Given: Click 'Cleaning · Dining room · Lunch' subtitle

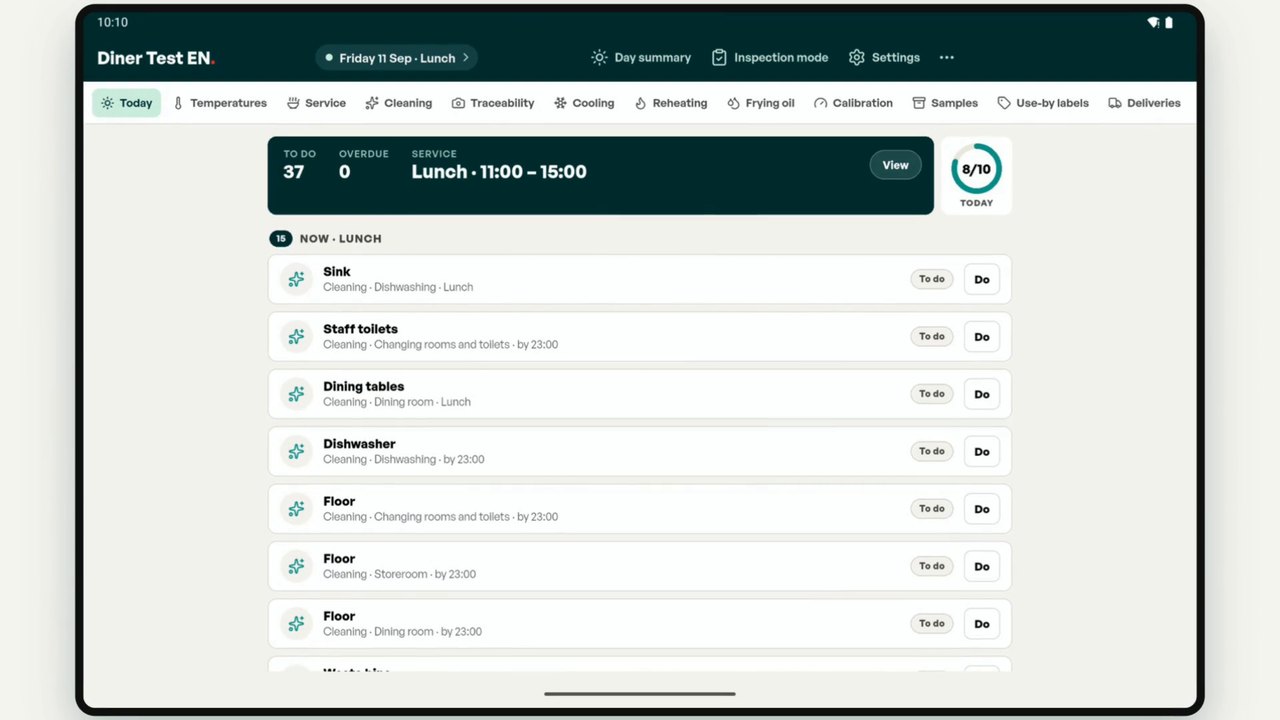Looking at the screenshot, I should point(397,402).
